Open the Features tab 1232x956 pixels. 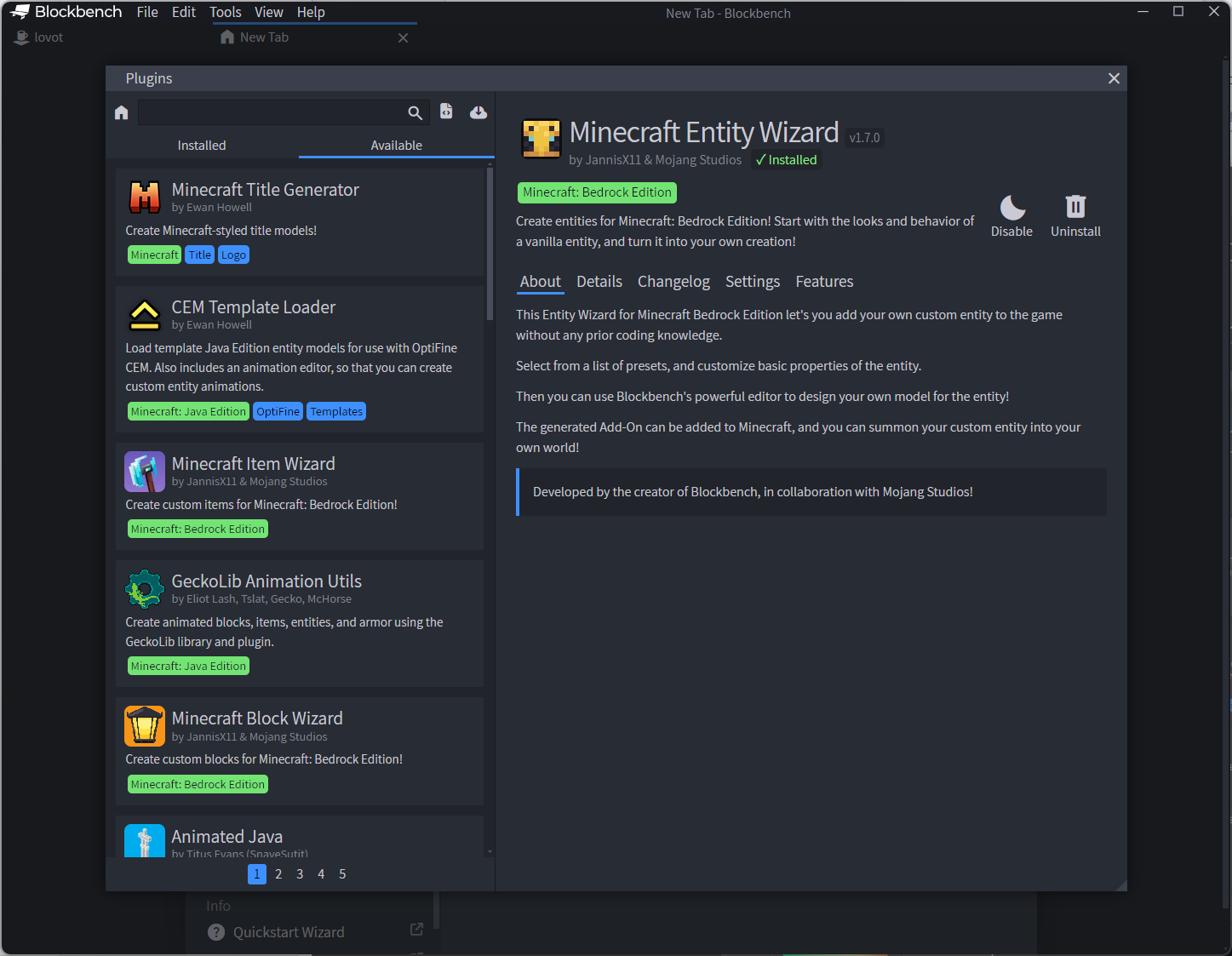tap(824, 282)
